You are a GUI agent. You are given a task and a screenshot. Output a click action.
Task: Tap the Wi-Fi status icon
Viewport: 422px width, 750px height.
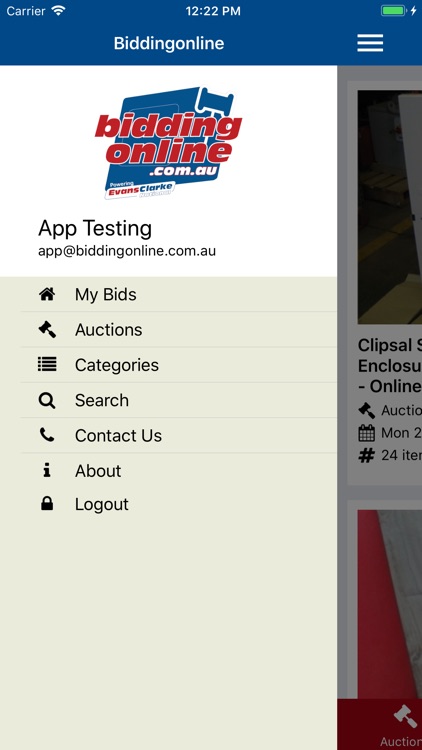click(x=58, y=11)
